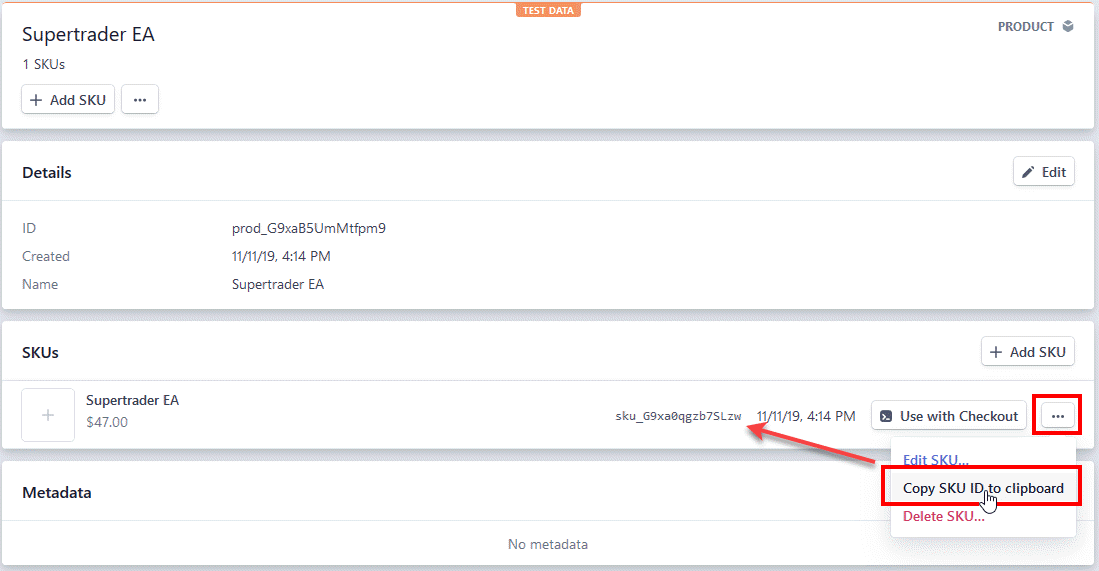Open the product header more options menu
1099x571 pixels.
point(140,100)
